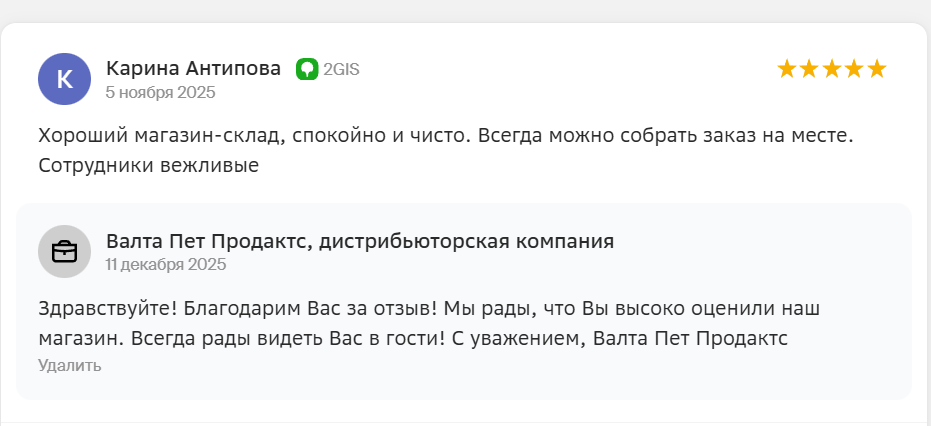931x426 pixels.
Task: Click the third rating star
Action: (x=832, y=69)
